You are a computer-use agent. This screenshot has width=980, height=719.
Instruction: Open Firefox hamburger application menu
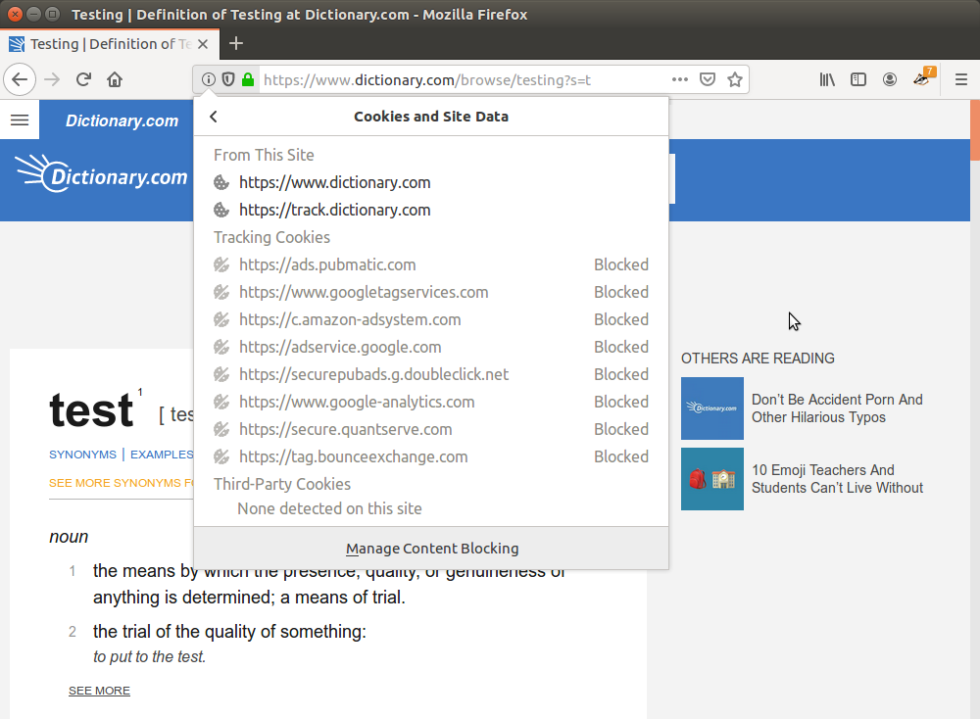960,80
